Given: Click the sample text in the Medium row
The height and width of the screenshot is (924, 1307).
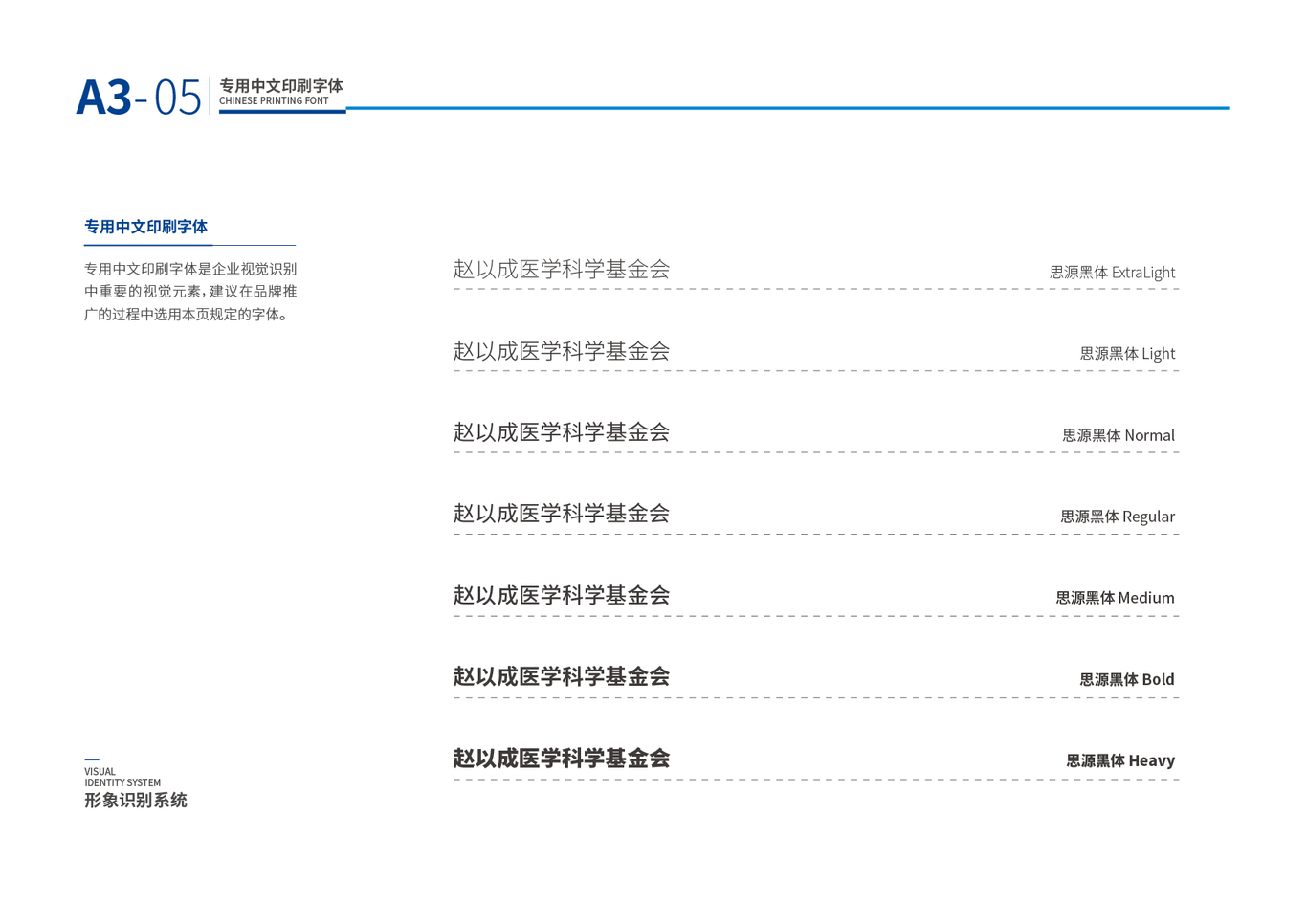Looking at the screenshot, I should click(x=562, y=596).
